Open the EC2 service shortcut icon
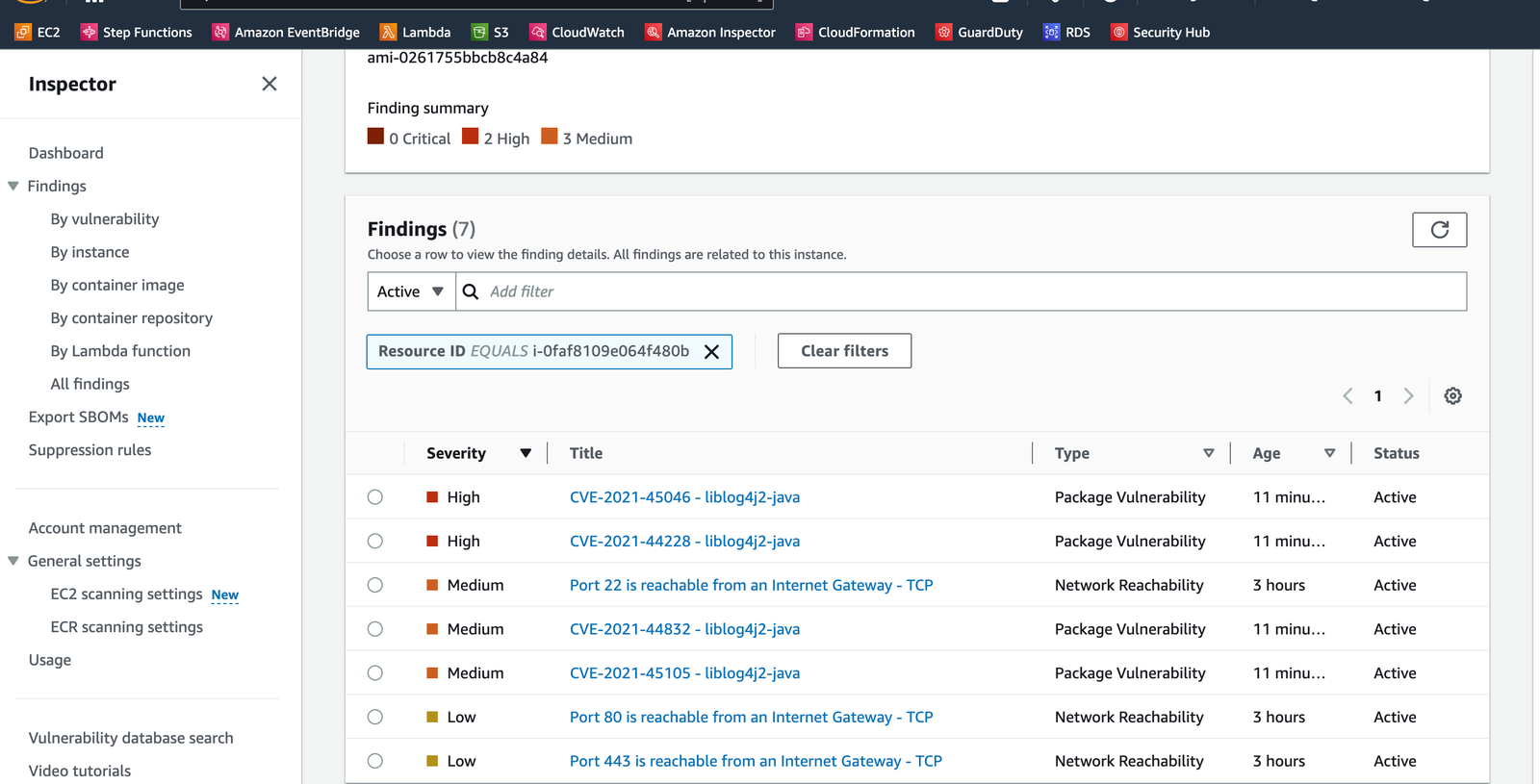 pyautogui.click(x=23, y=32)
